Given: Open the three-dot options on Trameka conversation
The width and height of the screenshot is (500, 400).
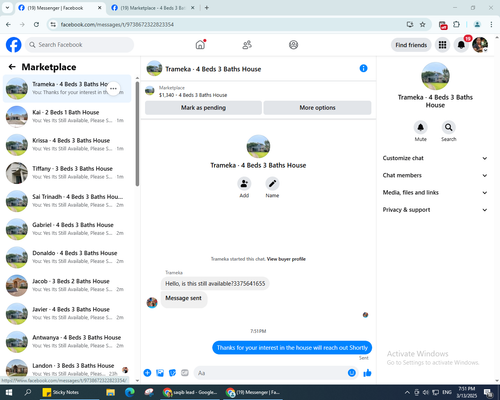Looking at the screenshot, I should point(113,88).
